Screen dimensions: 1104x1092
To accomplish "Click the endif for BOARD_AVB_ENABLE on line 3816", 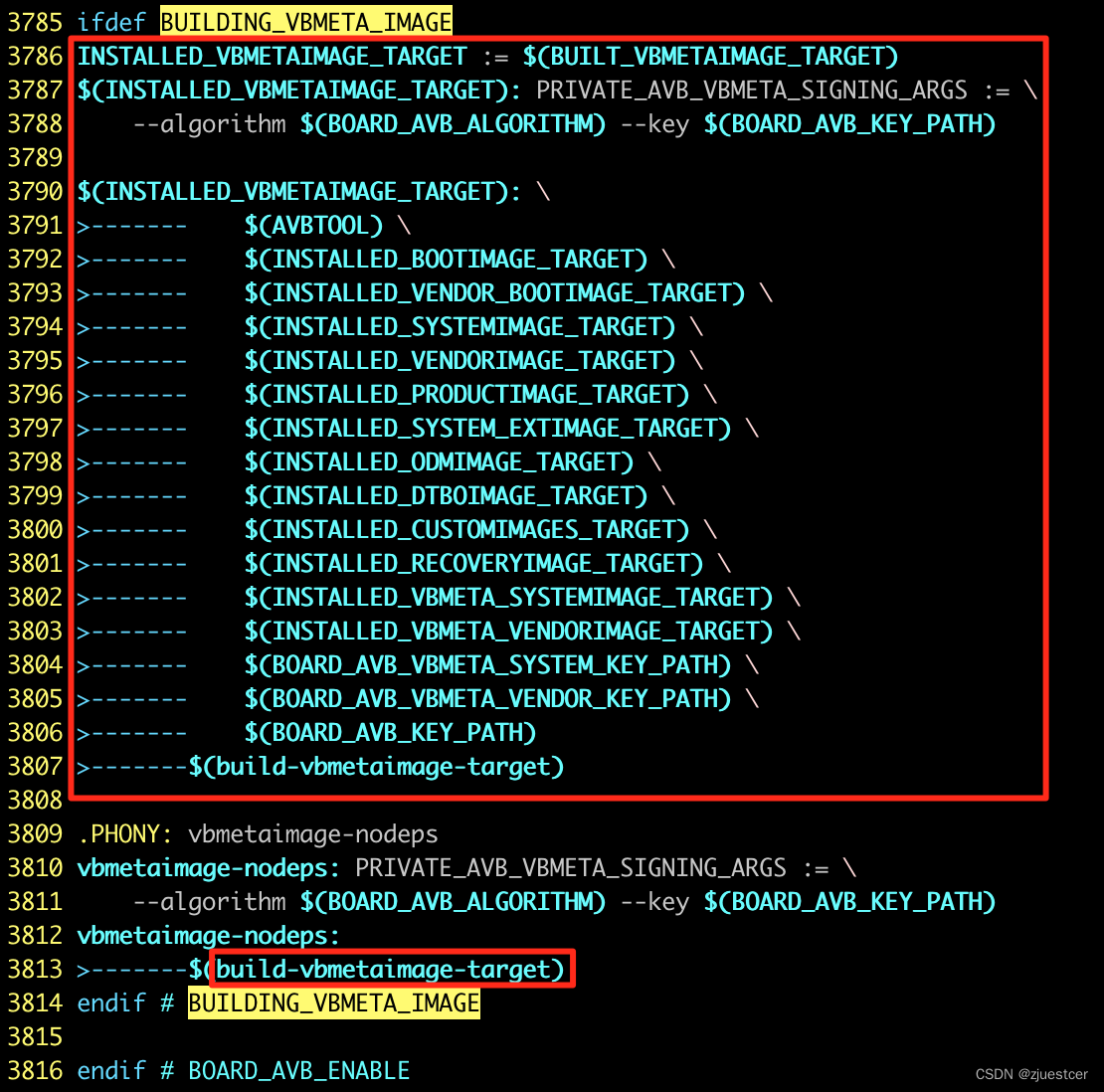I will click(x=111, y=1071).
